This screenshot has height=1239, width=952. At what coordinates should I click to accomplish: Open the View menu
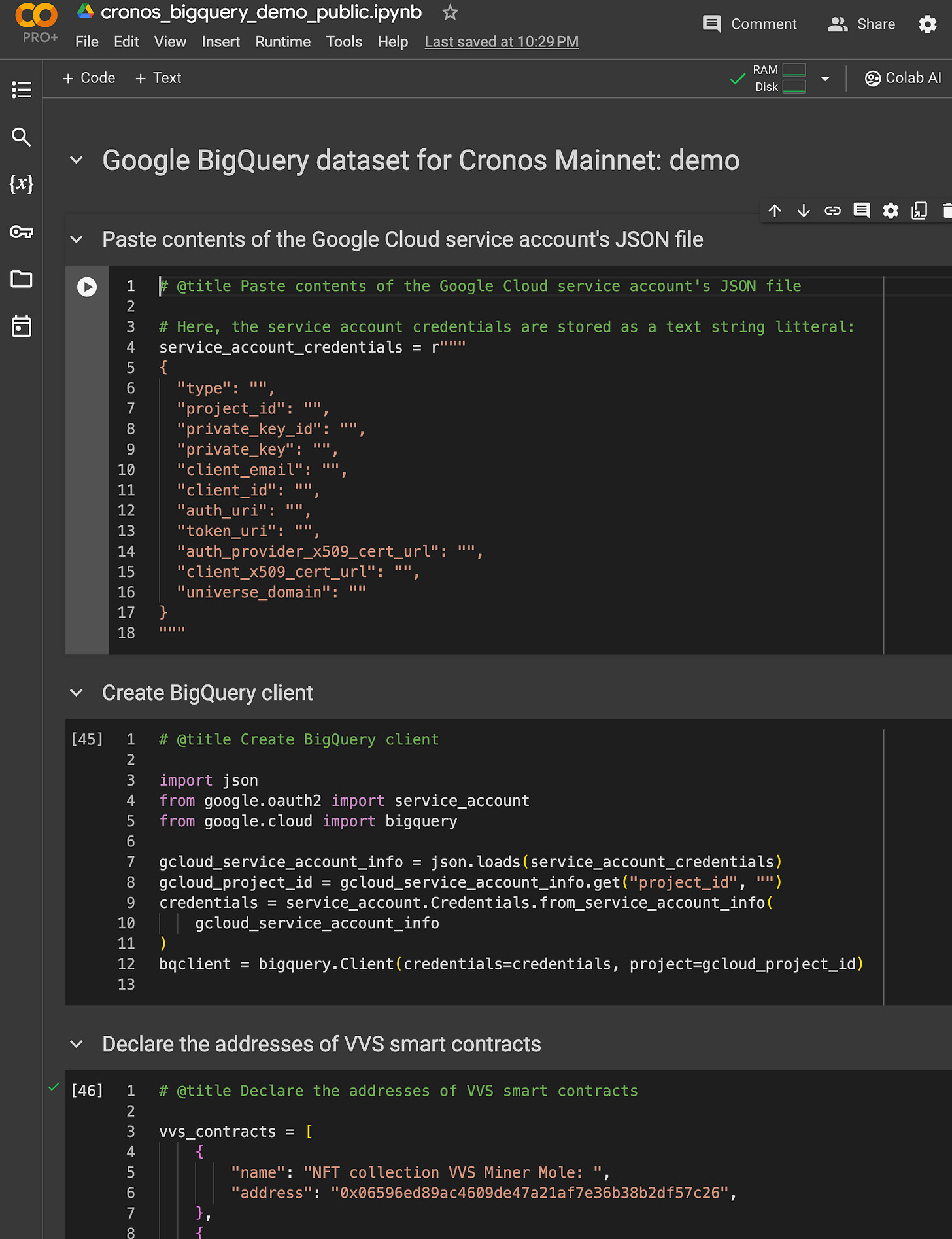point(170,42)
